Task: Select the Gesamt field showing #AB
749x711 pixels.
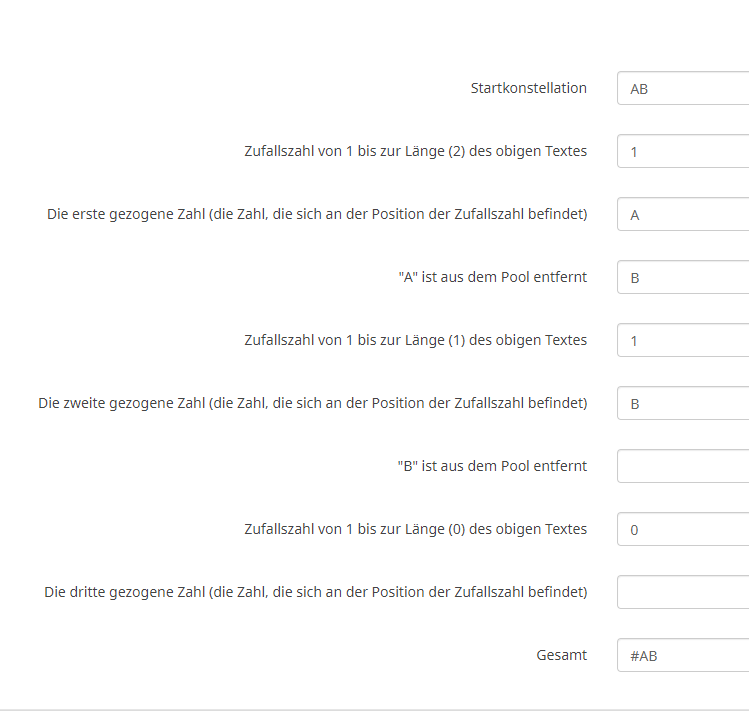Action: click(x=684, y=656)
